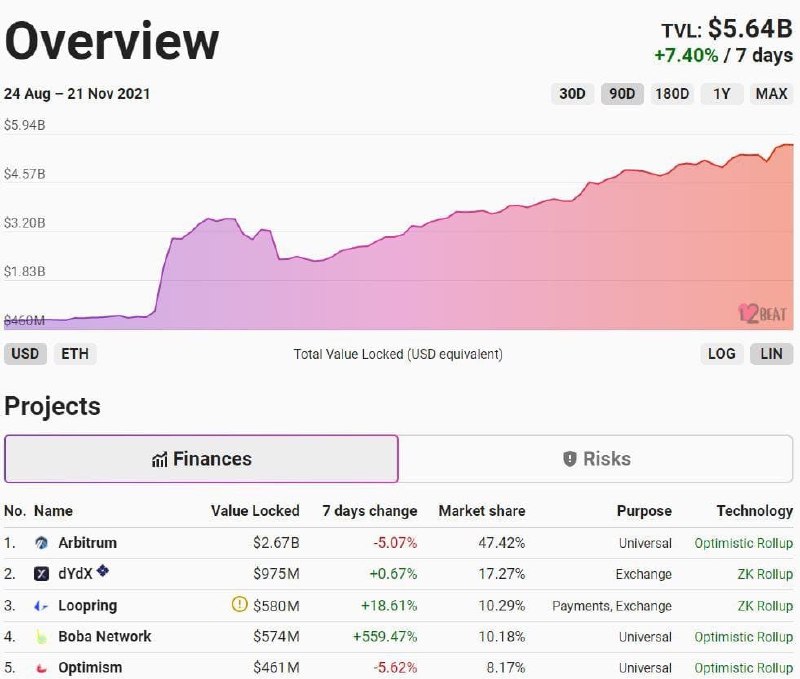Image resolution: width=800 pixels, height=679 pixels.
Task: Select the 90D time range
Action: coord(622,94)
